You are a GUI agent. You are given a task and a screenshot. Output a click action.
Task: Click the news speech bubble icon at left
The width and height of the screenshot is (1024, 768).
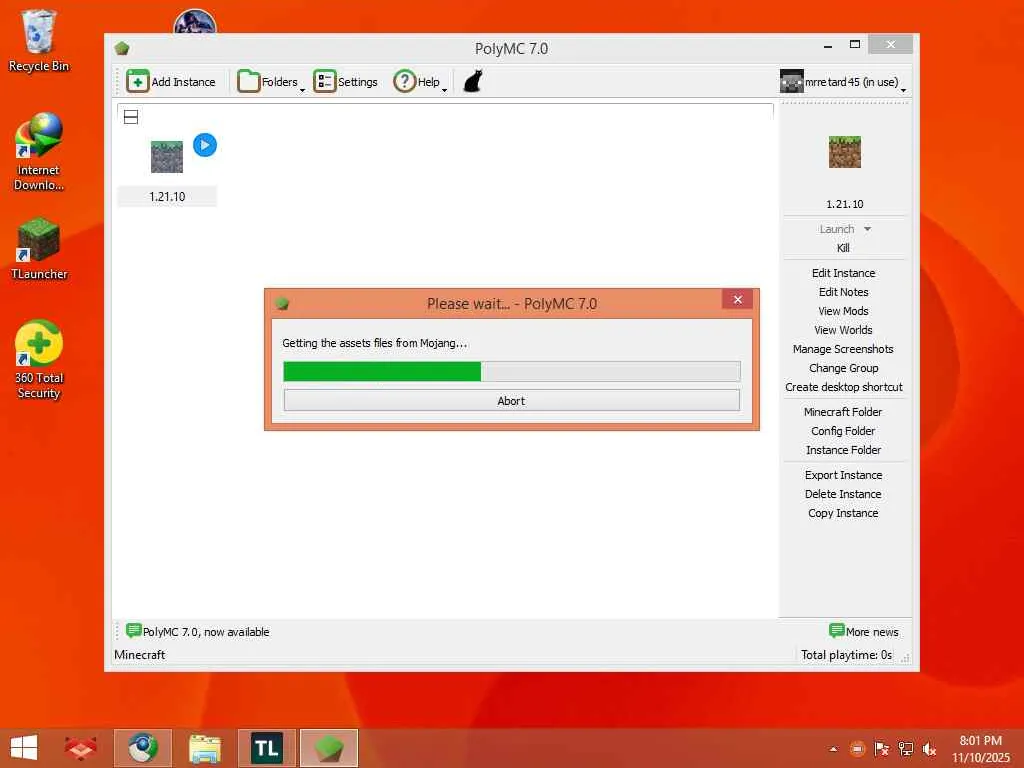click(x=133, y=630)
